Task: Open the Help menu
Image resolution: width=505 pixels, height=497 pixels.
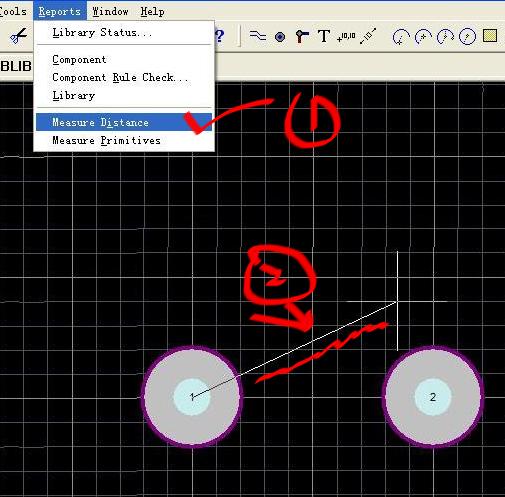Action: (x=152, y=11)
